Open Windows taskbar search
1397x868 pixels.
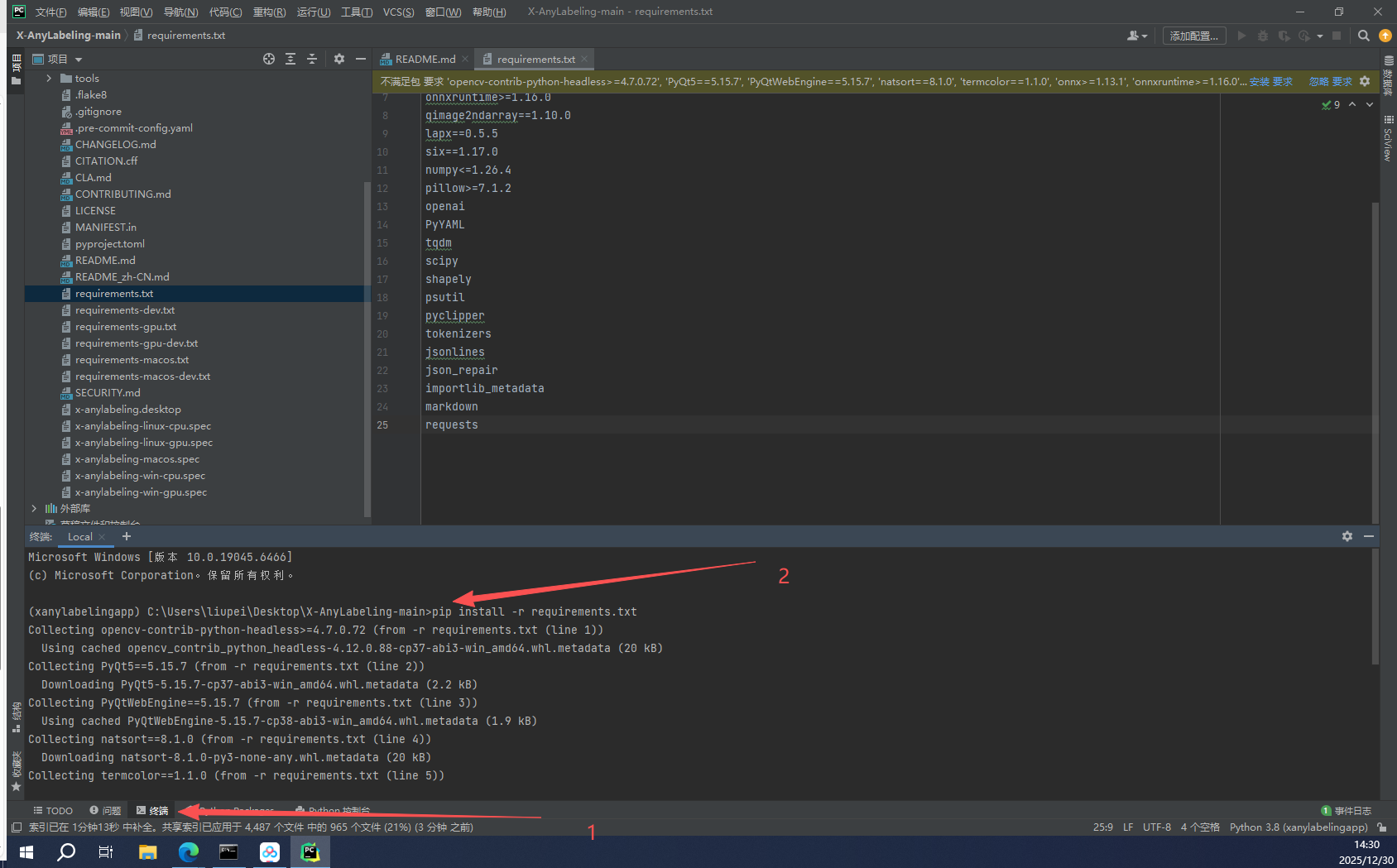pos(66,851)
